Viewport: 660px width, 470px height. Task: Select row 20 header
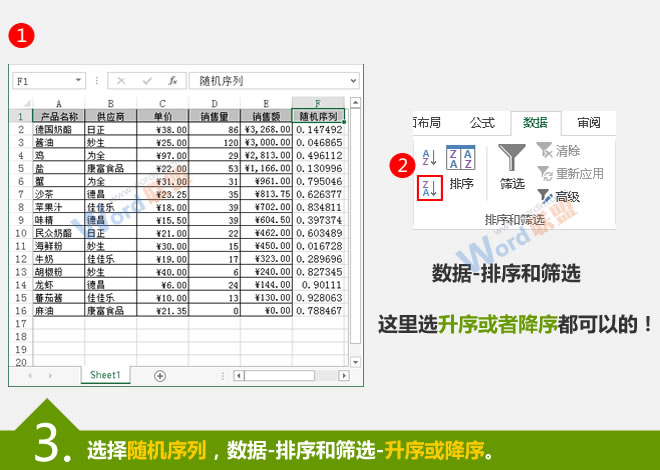[21, 362]
